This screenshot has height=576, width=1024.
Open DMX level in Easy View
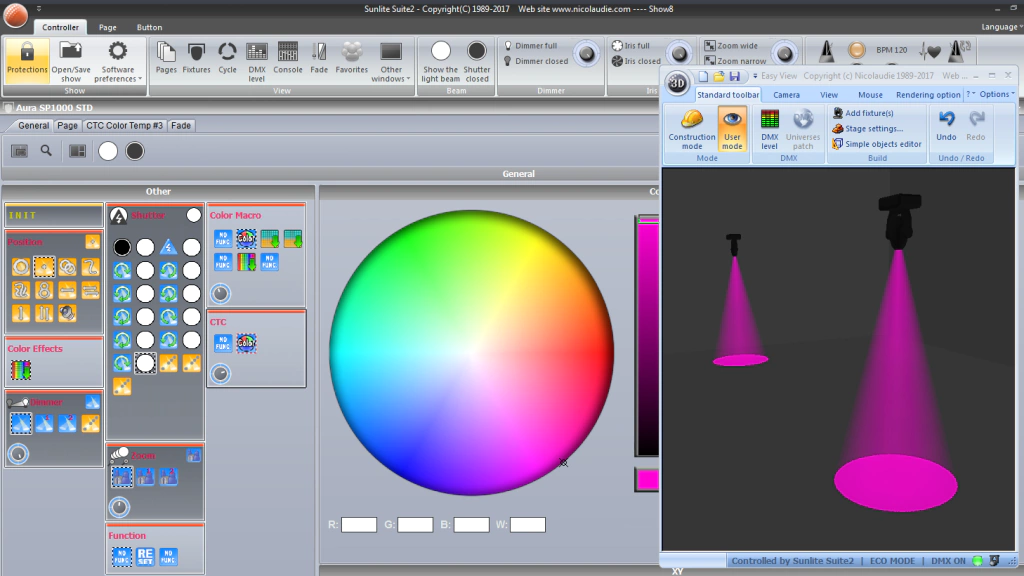click(770, 129)
